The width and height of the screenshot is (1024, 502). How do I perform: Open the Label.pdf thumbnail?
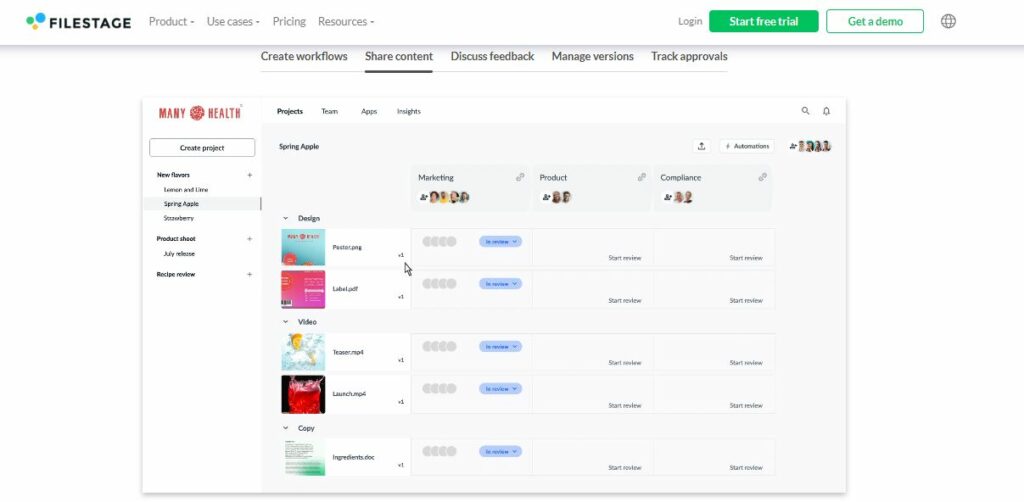pos(303,289)
